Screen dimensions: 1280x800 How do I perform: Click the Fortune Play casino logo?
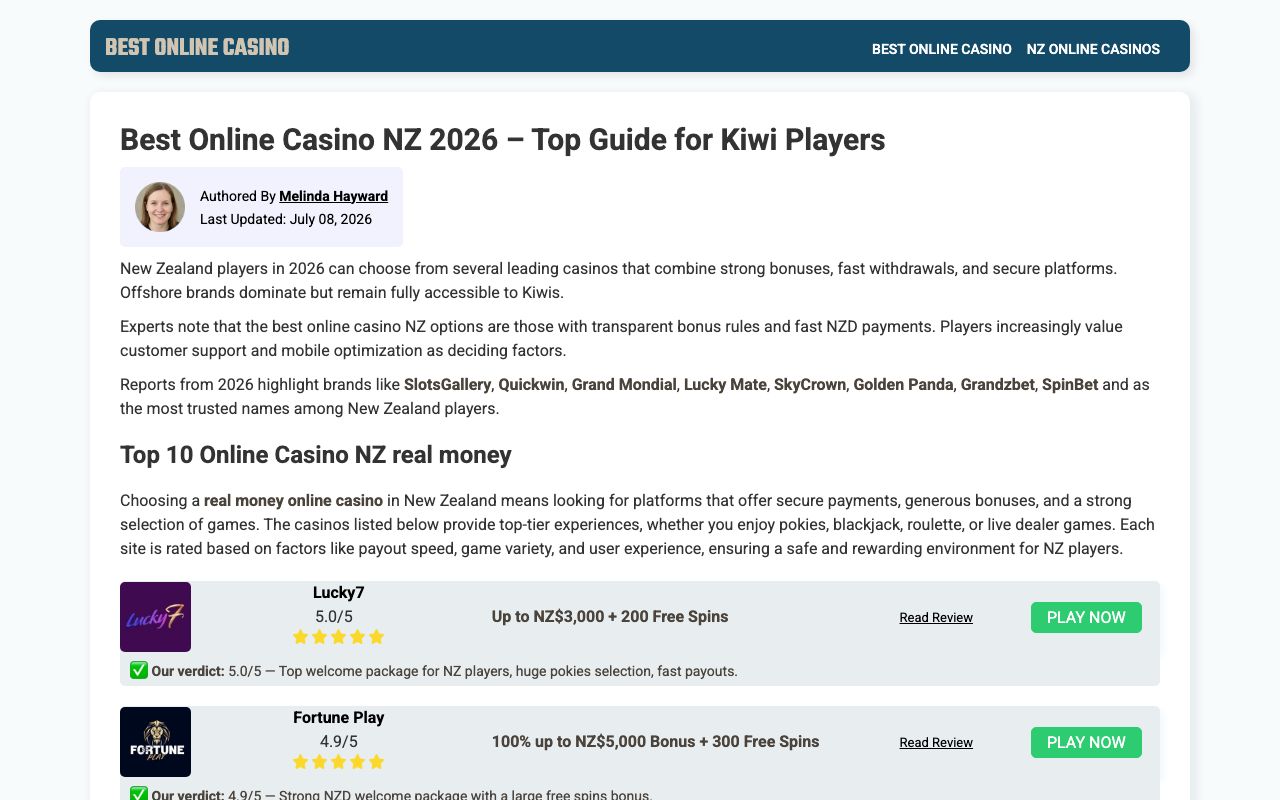[x=155, y=742]
